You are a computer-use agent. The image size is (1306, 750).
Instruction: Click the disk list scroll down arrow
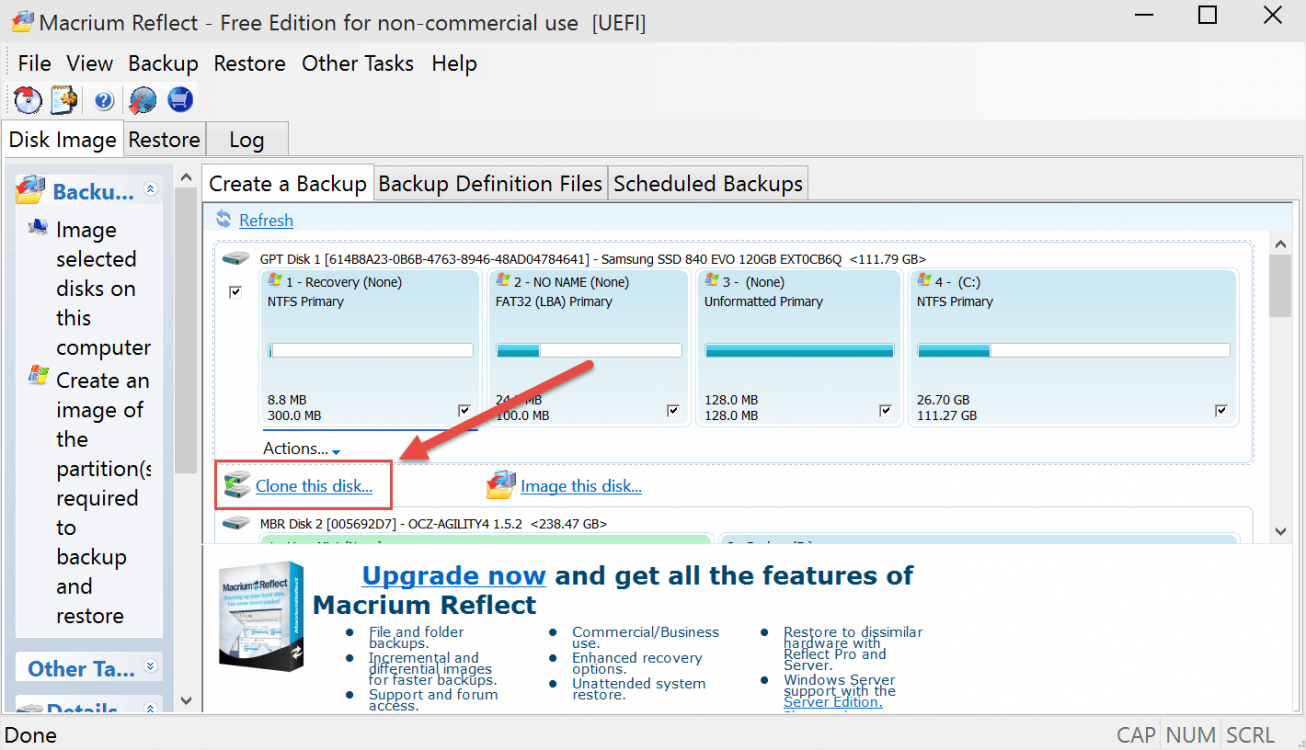[1281, 531]
